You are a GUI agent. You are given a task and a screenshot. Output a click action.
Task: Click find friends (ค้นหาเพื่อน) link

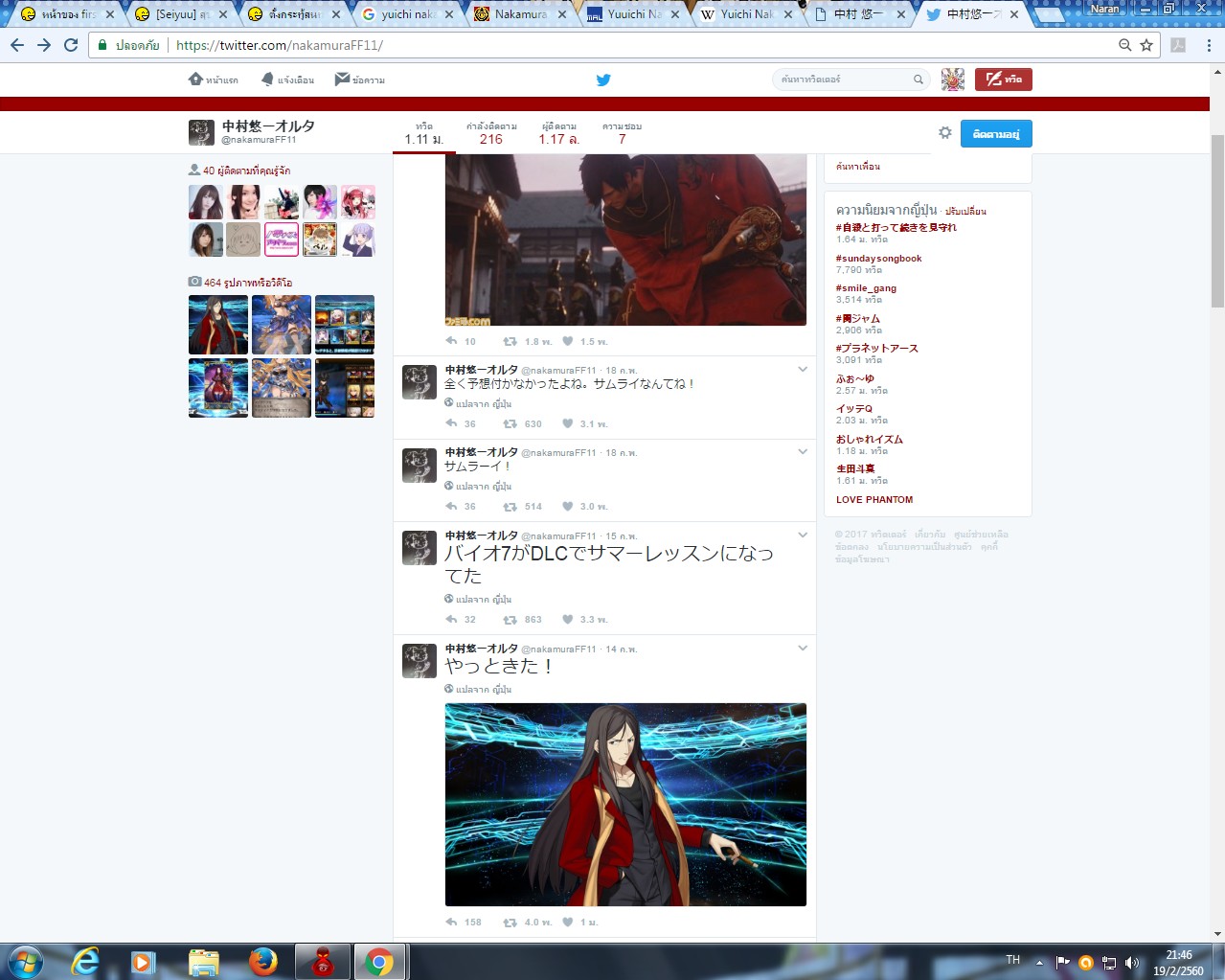(857, 167)
